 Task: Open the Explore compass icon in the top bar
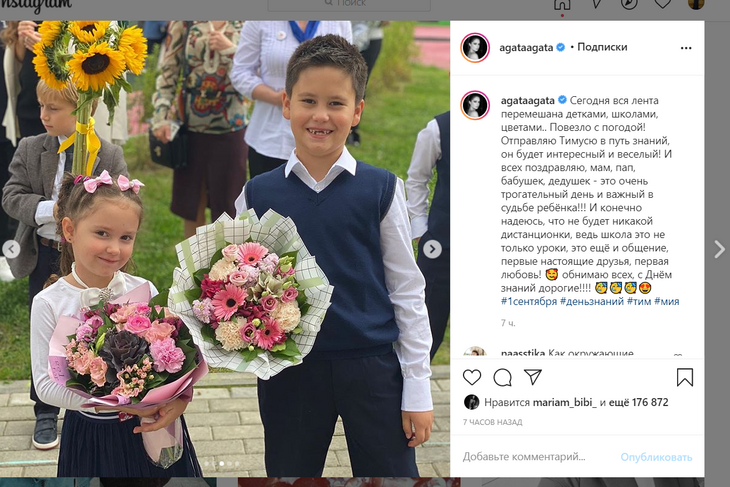tap(629, 4)
